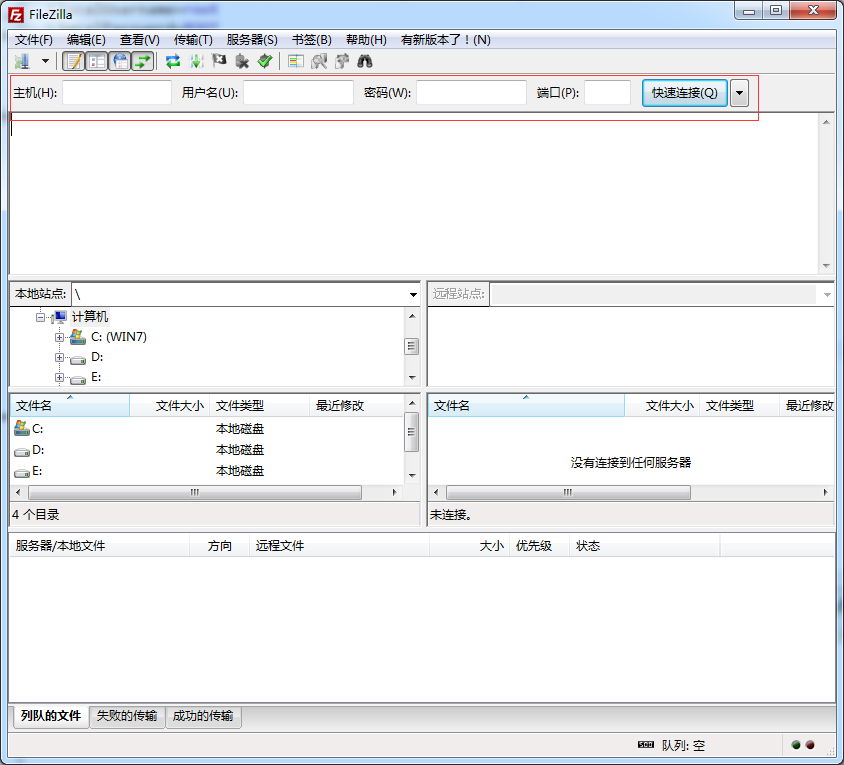Toggle processing of the transfer queue
The height and width of the screenshot is (765, 844).
[x=196, y=61]
